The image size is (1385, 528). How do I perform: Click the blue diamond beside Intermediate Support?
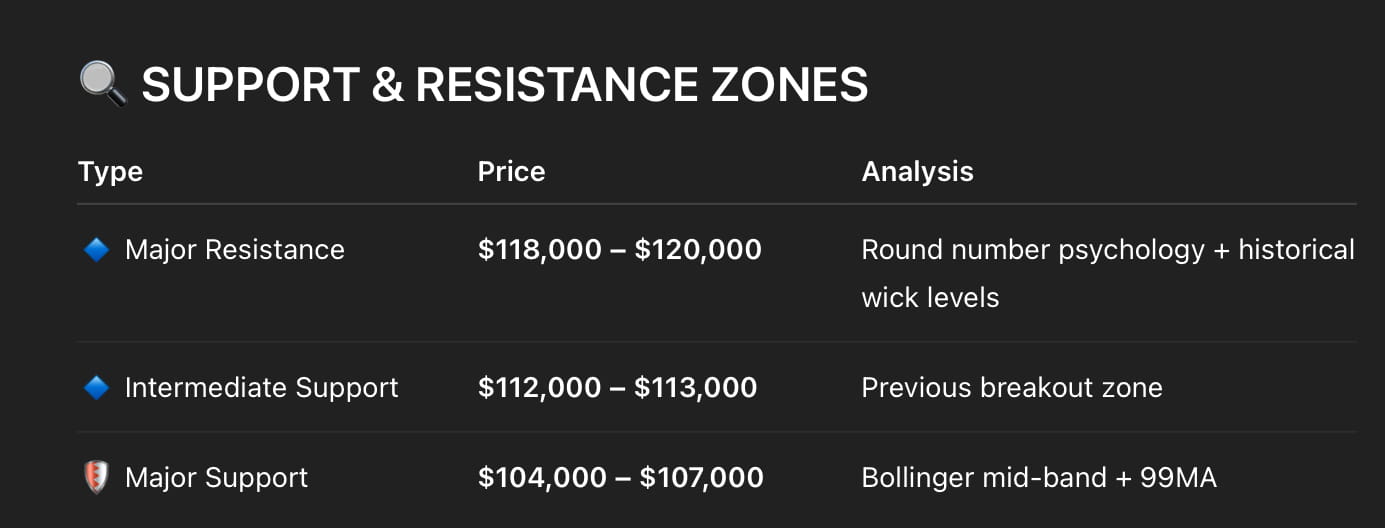pyautogui.click(x=96, y=387)
